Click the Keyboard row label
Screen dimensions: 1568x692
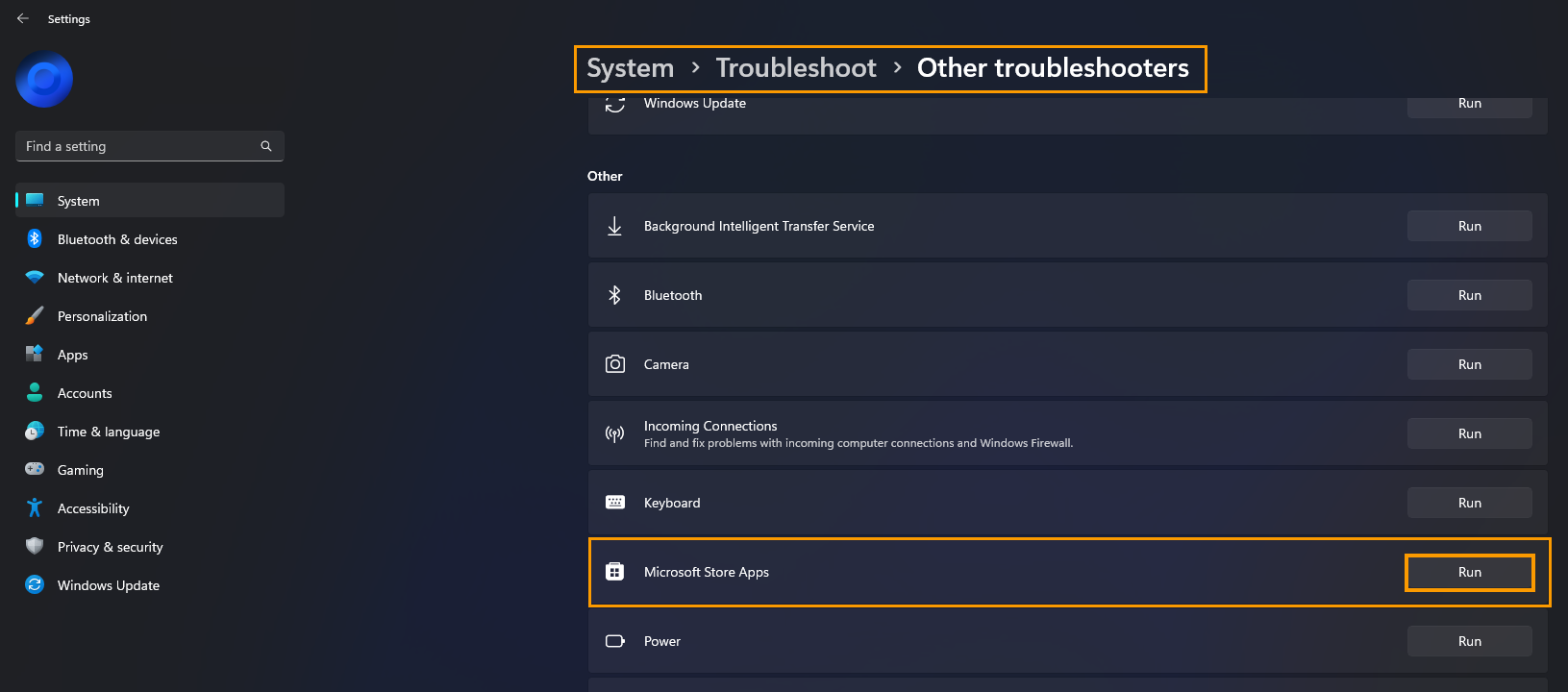[x=672, y=503]
